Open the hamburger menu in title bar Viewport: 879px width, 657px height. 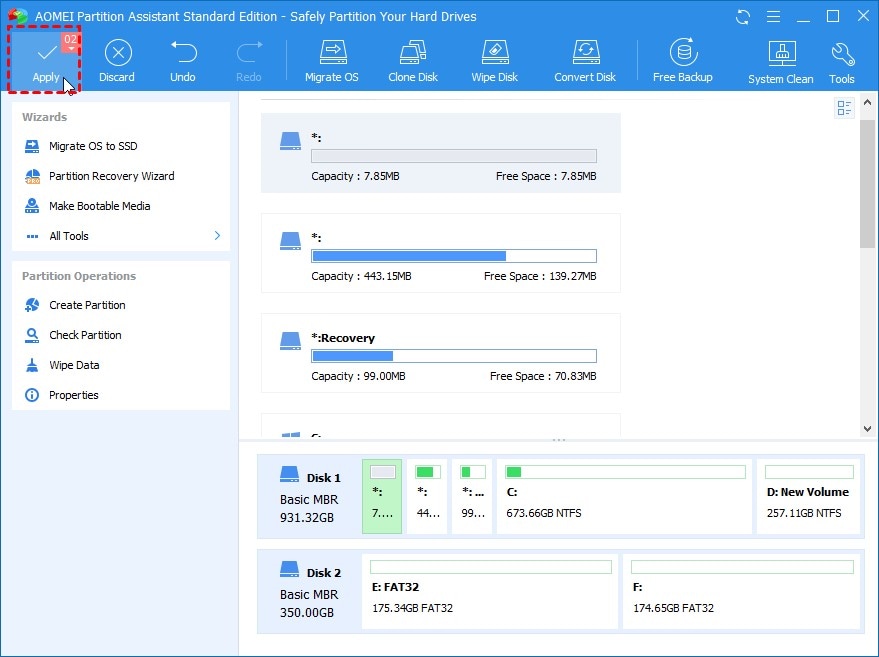pos(774,17)
